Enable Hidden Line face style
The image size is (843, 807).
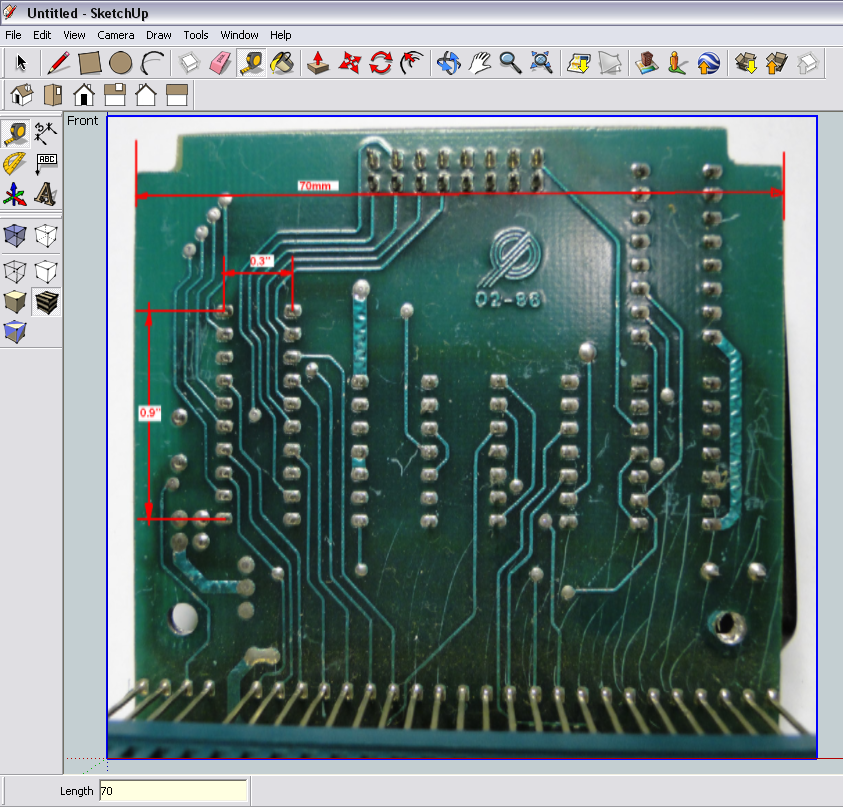[x=46, y=271]
